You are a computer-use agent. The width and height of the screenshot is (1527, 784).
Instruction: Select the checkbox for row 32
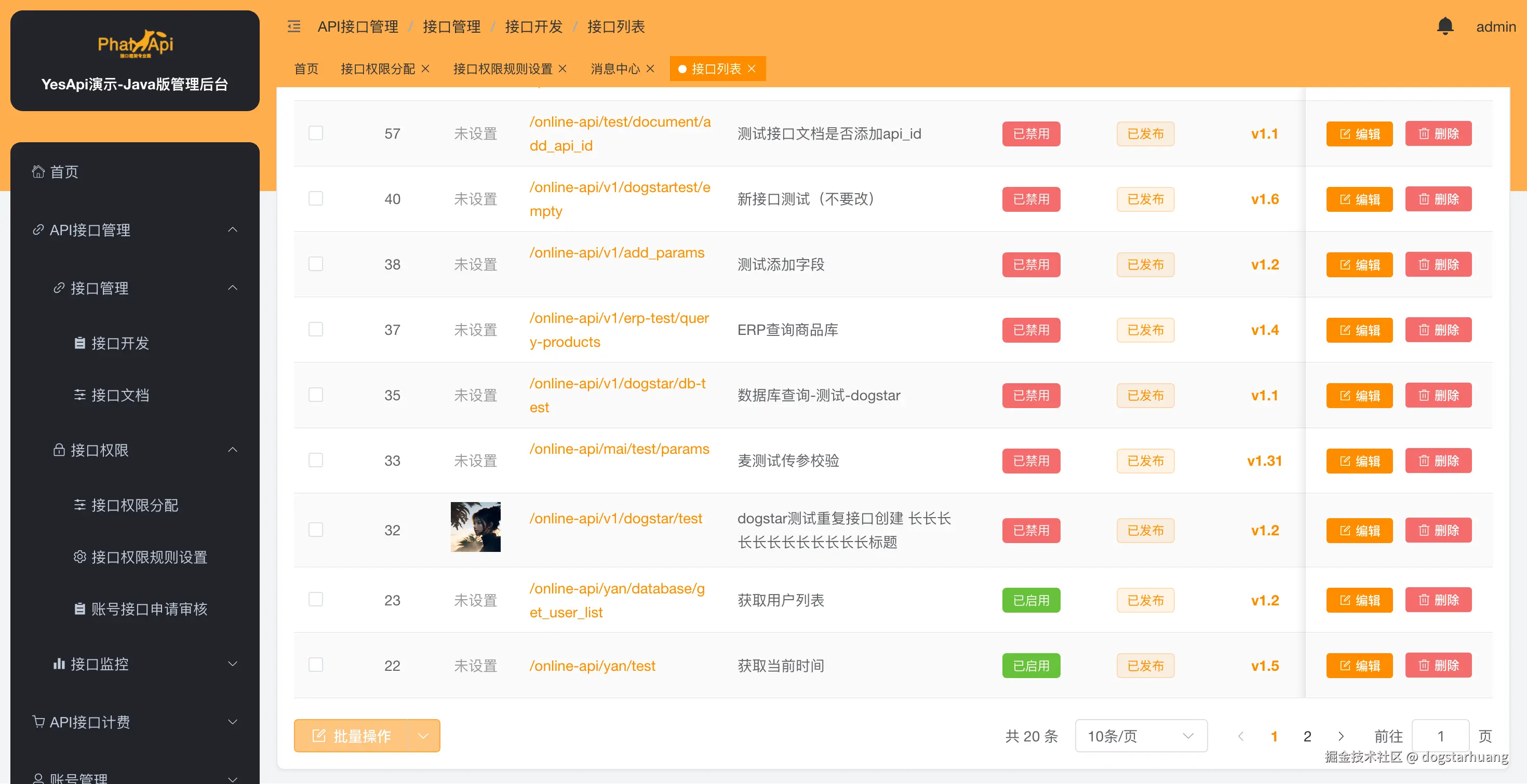(x=316, y=529)
